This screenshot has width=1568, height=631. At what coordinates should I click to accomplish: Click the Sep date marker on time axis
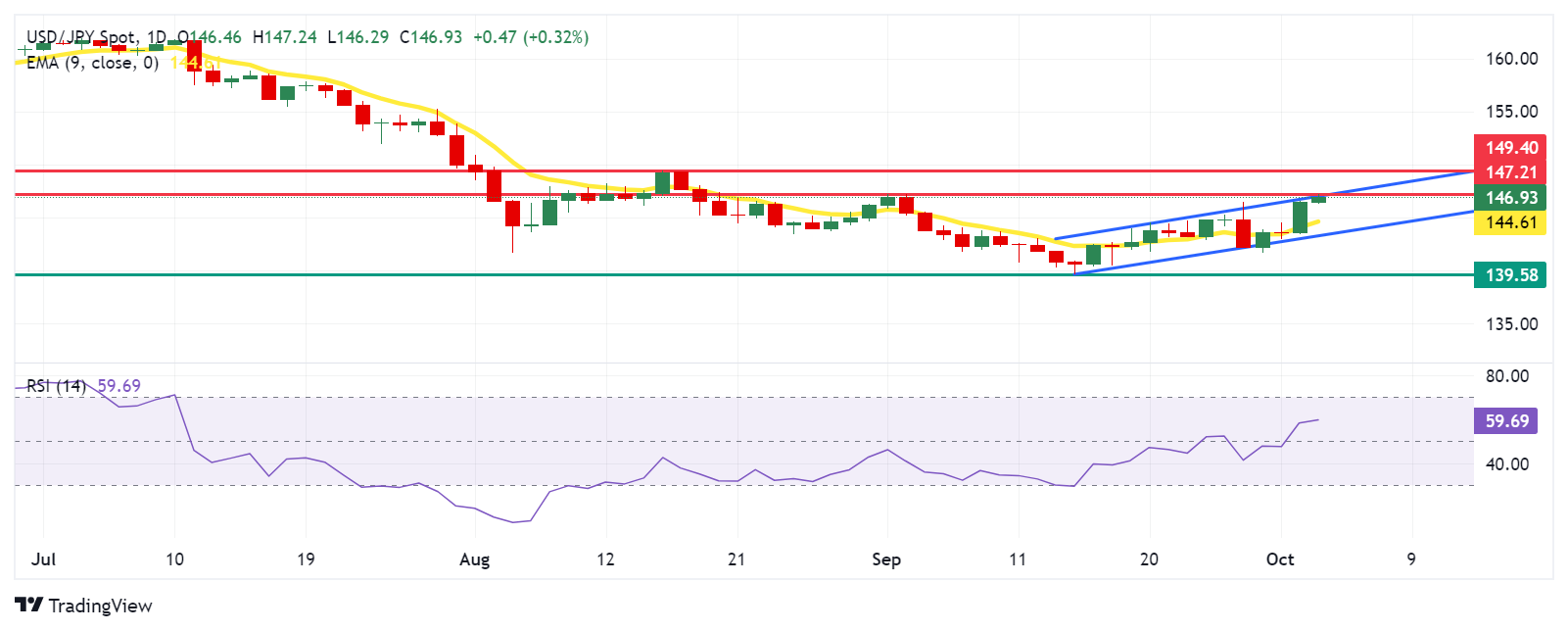[x=886, y=559]
